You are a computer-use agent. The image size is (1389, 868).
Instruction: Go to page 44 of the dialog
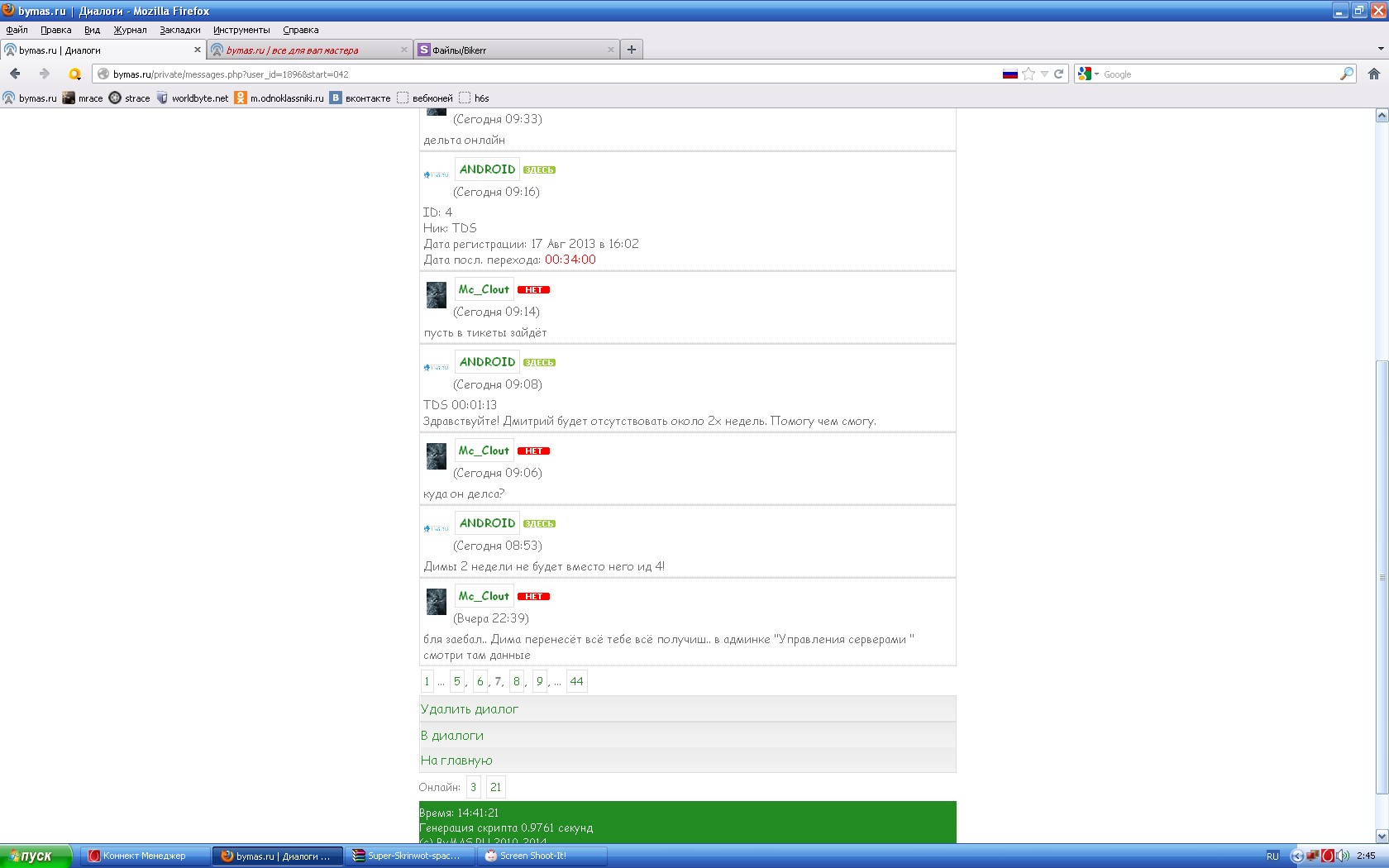pyautogui.click(x=576, y=681)
